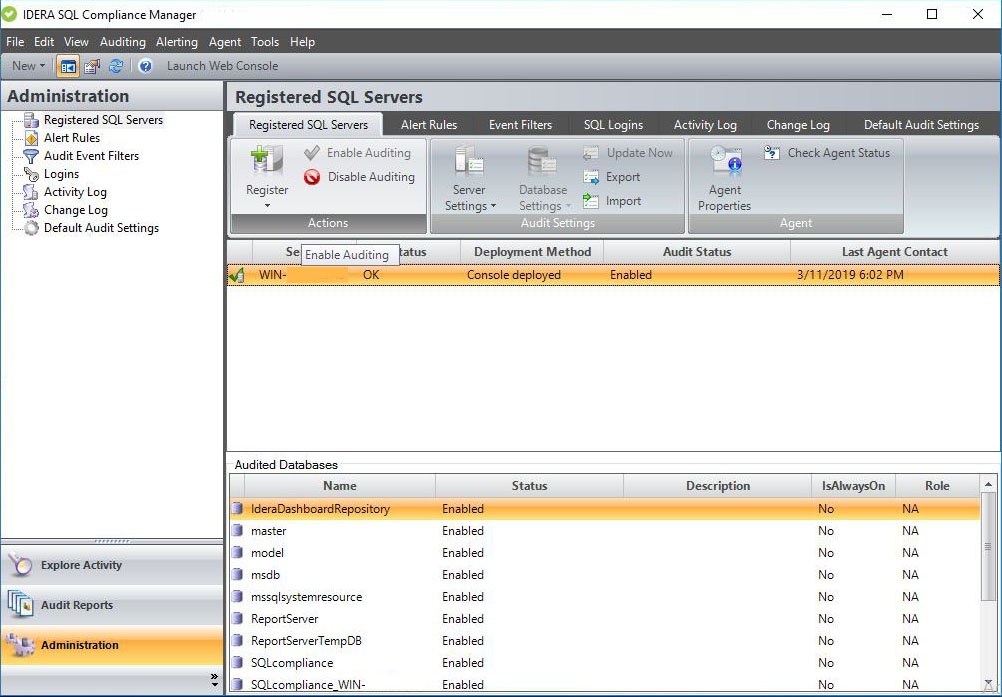
Task: Select the SQLcompliance database row
Action: pos(292,663)
